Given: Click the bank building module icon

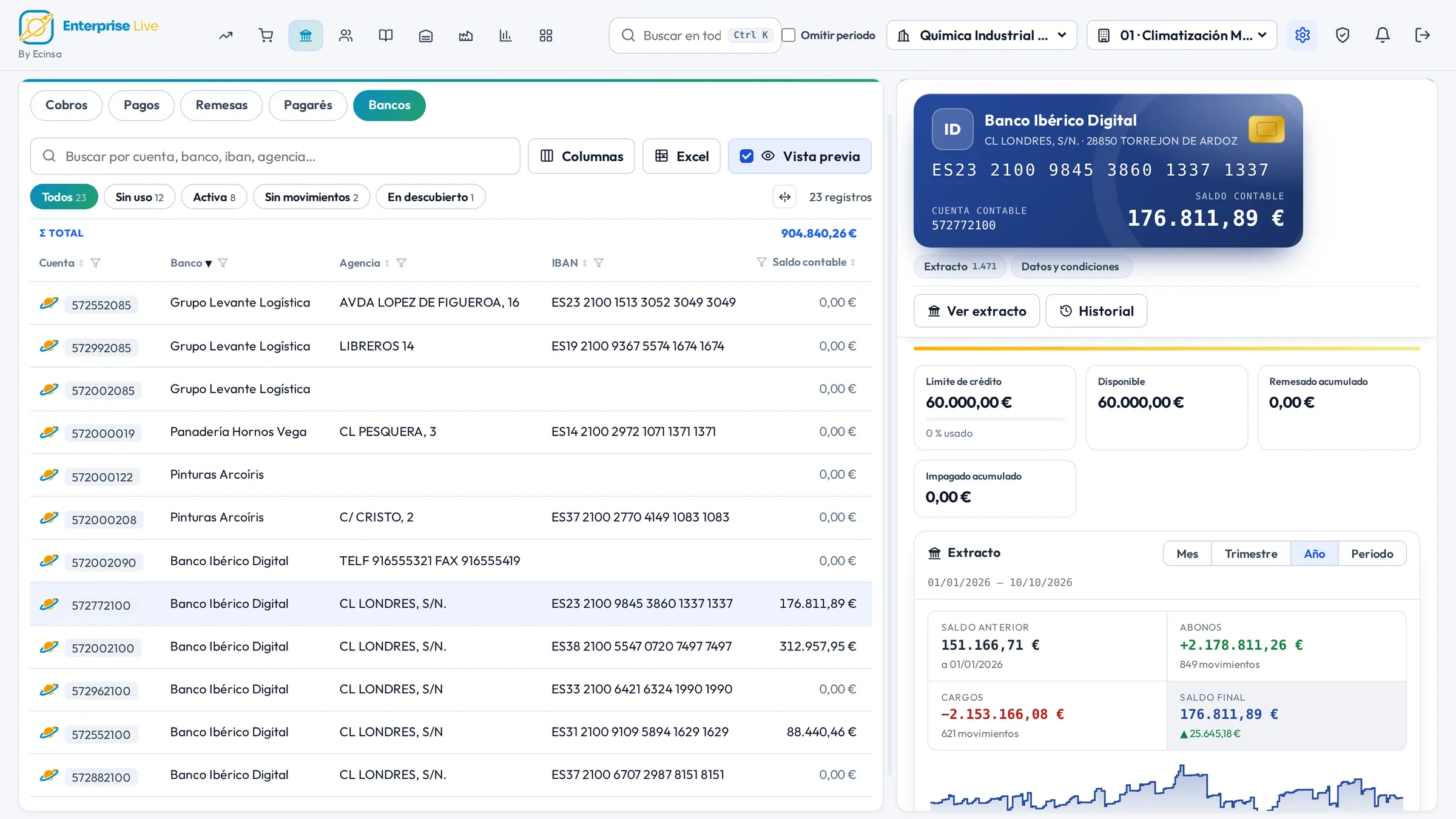Looking at the screenshot, I should [306, 35].
